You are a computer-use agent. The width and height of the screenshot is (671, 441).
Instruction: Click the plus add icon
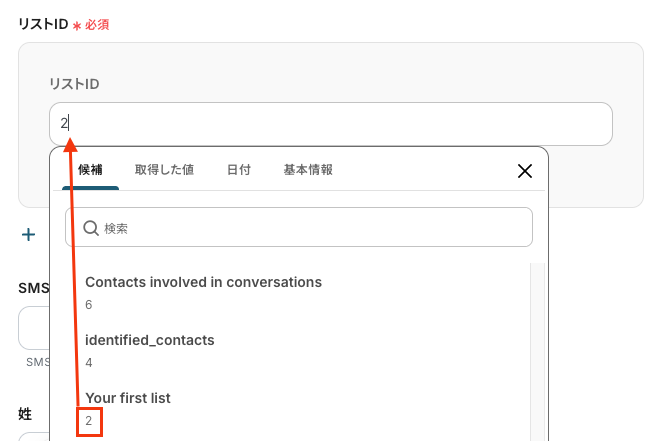click(29, 235)
